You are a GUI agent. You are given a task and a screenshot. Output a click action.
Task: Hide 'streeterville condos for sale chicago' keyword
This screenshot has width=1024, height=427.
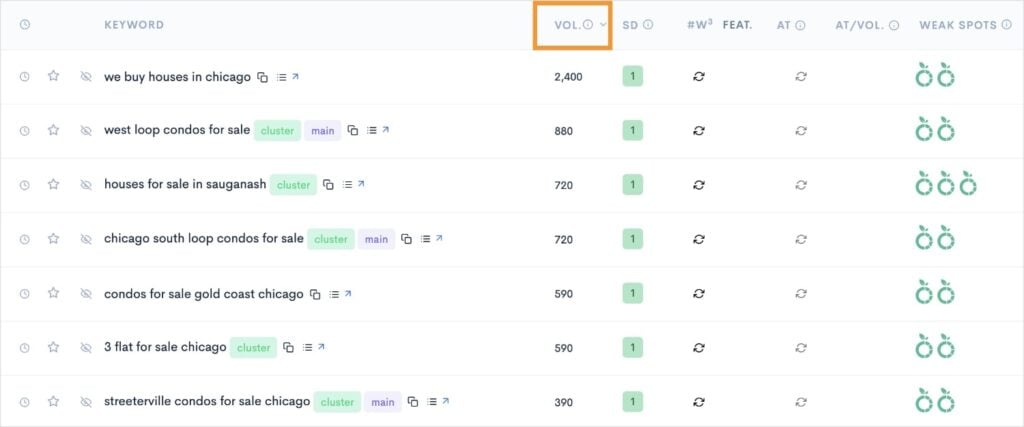click(86, 402)
